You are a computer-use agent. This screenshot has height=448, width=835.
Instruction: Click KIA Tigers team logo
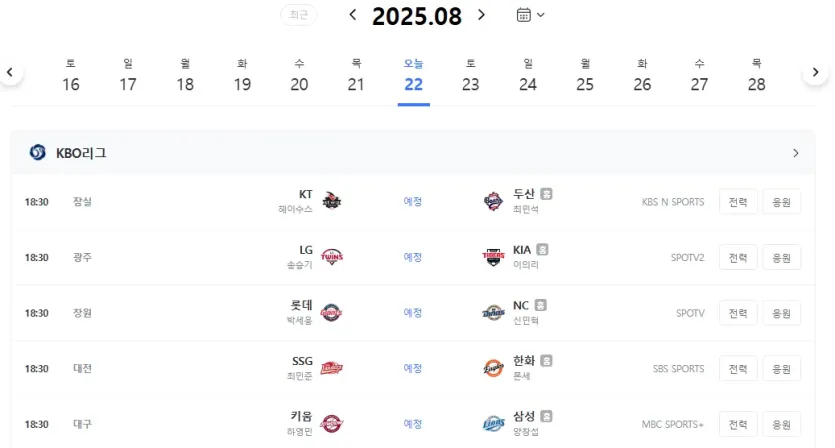[x=493, y=257]
